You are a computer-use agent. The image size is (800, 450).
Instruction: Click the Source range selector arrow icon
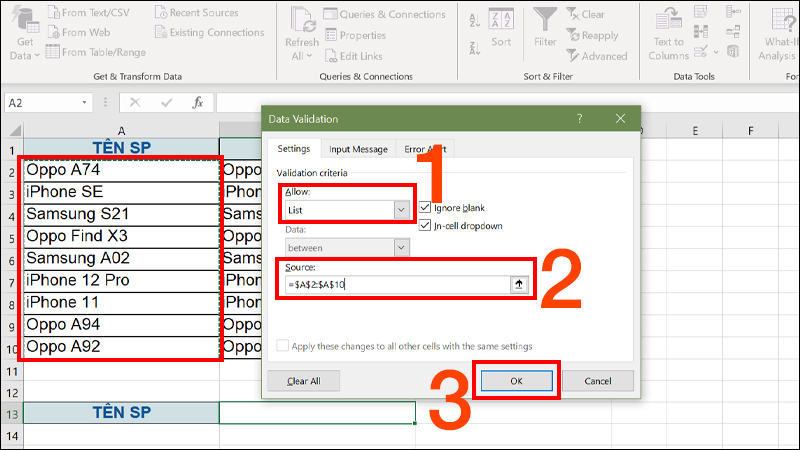(x=518, y=284)
